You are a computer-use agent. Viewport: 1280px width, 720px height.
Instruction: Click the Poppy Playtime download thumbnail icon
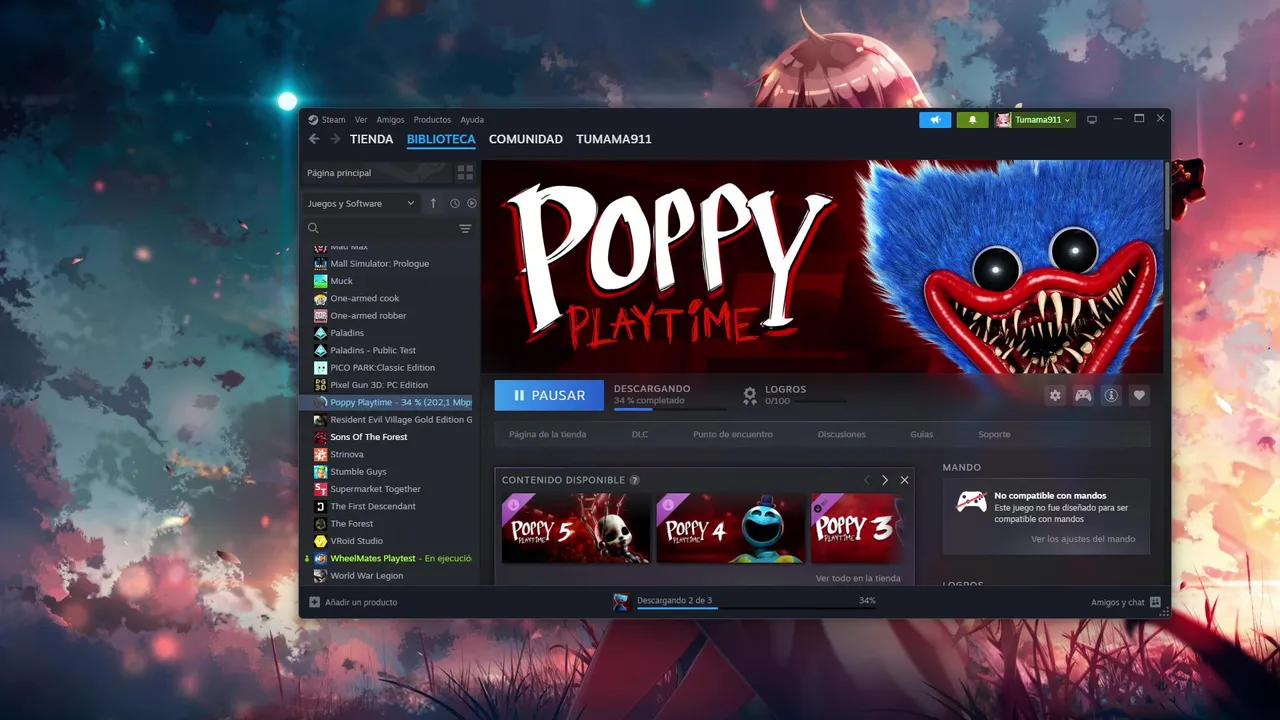pyautogui.click(x=621, y=601)
